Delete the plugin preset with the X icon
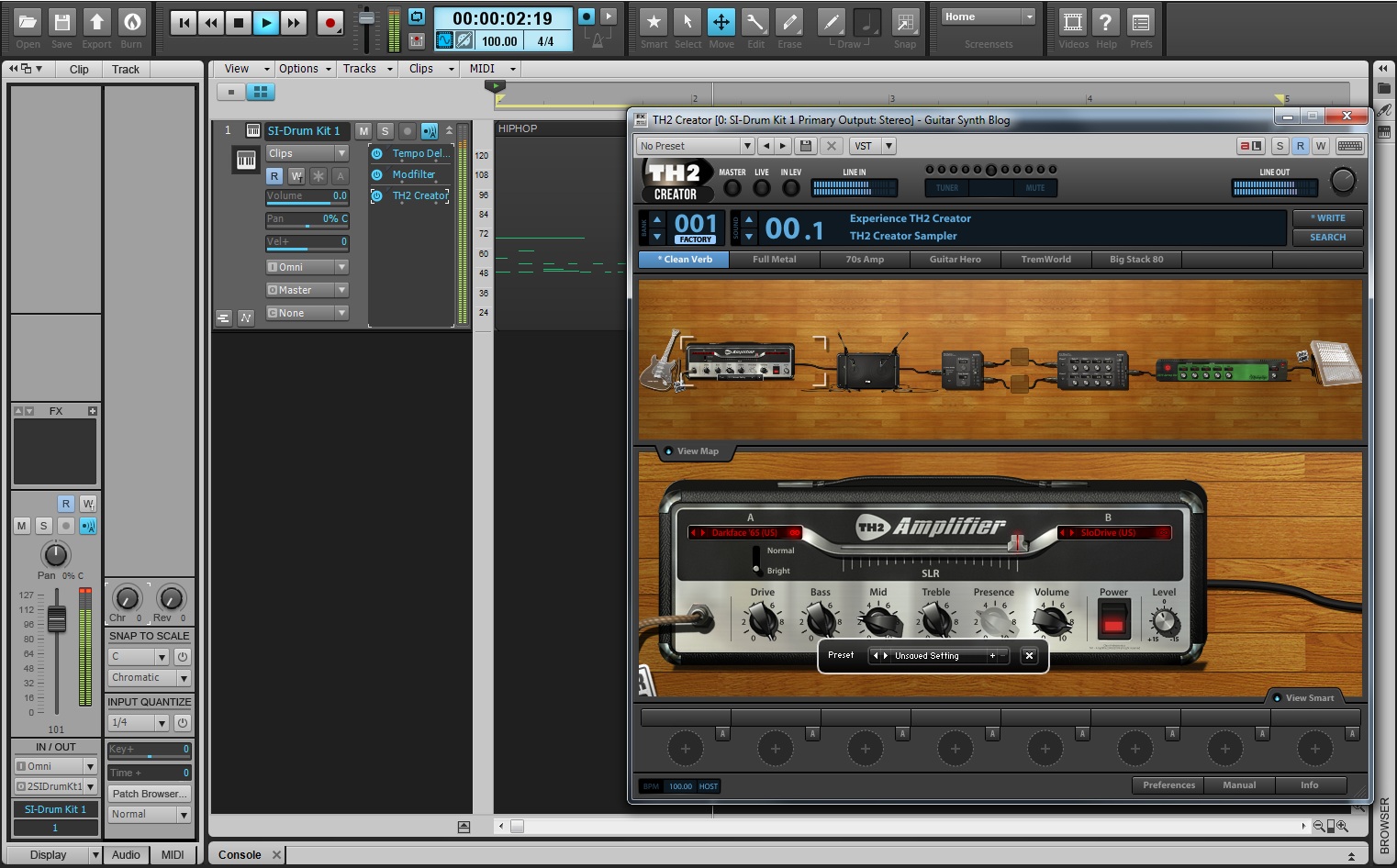The height and width of the screenshot is (868, 1397). pos(831,146)
